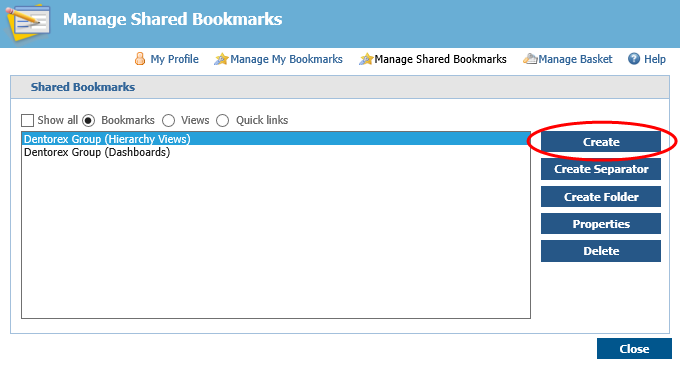Select the Views radio button

[168, 120]
